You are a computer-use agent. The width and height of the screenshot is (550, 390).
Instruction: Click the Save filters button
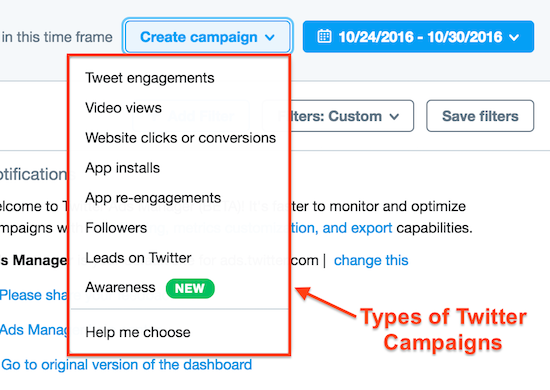pyautogui.click(x=480, y=116)
